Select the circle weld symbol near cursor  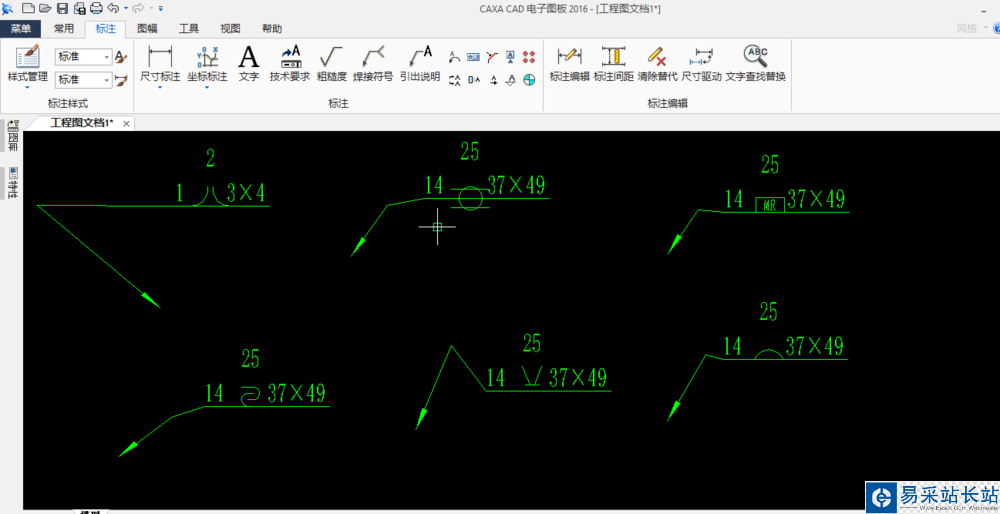pos(471,198)
